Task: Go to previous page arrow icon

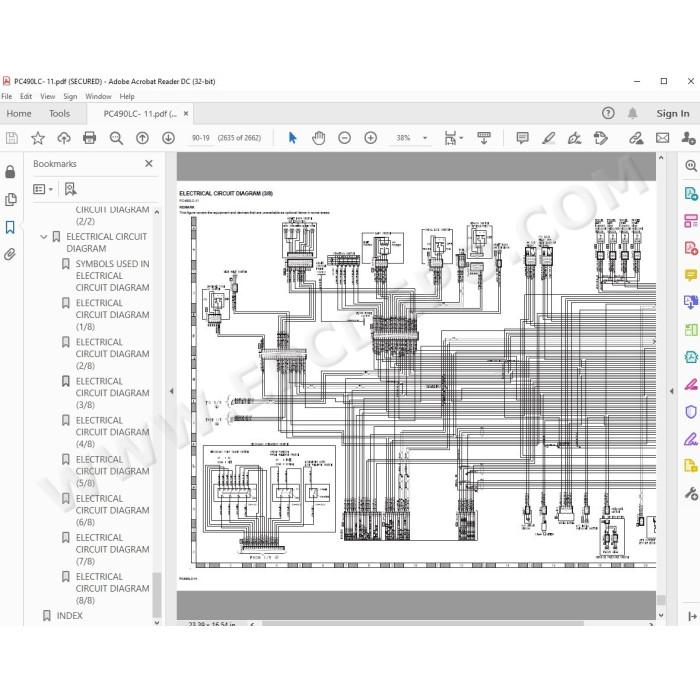Action: [142, 138]
